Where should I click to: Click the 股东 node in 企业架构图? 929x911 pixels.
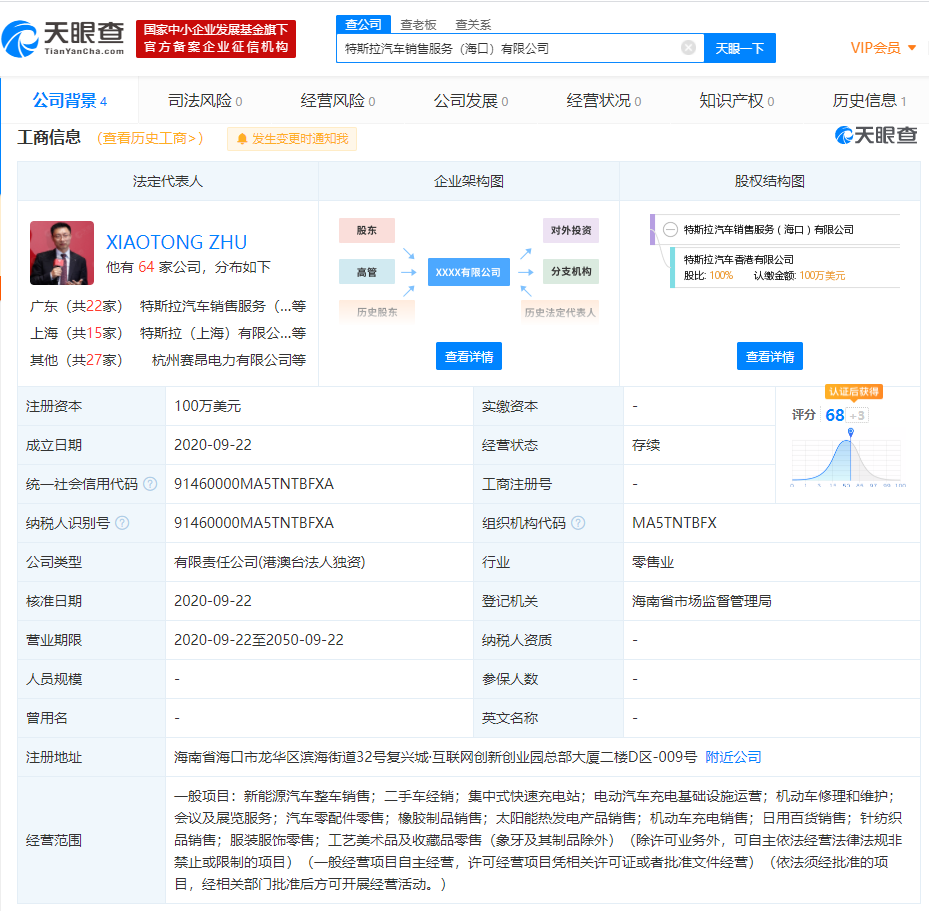click(366, 230)
